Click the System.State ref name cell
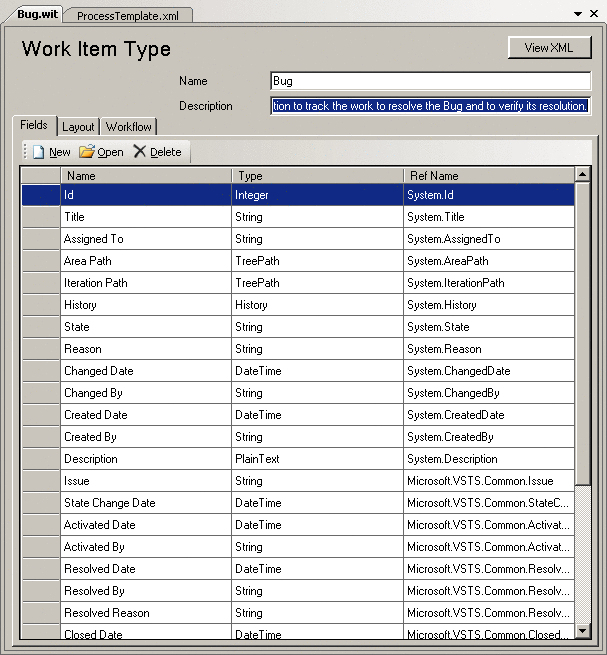The width and height of the screenshot is (607, 655). point(489,327)
